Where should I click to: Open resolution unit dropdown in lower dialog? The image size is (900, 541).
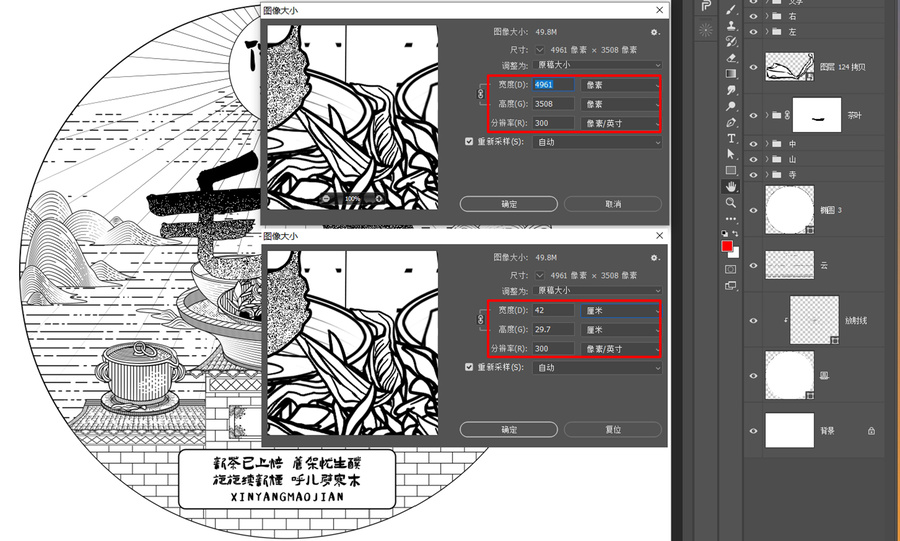620,349
